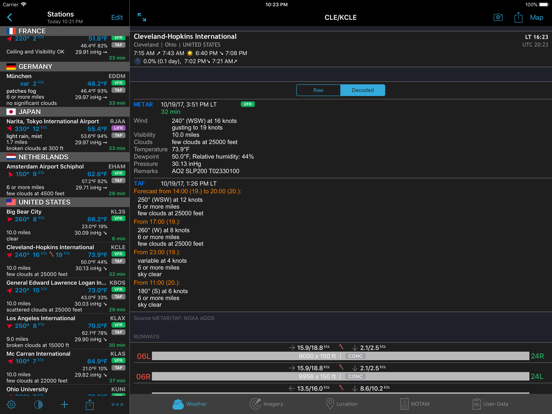Click the 'From 17:00 (19.):' forecast heading
This screenshot has height=414, width=552.
click(x=157, y=222)
